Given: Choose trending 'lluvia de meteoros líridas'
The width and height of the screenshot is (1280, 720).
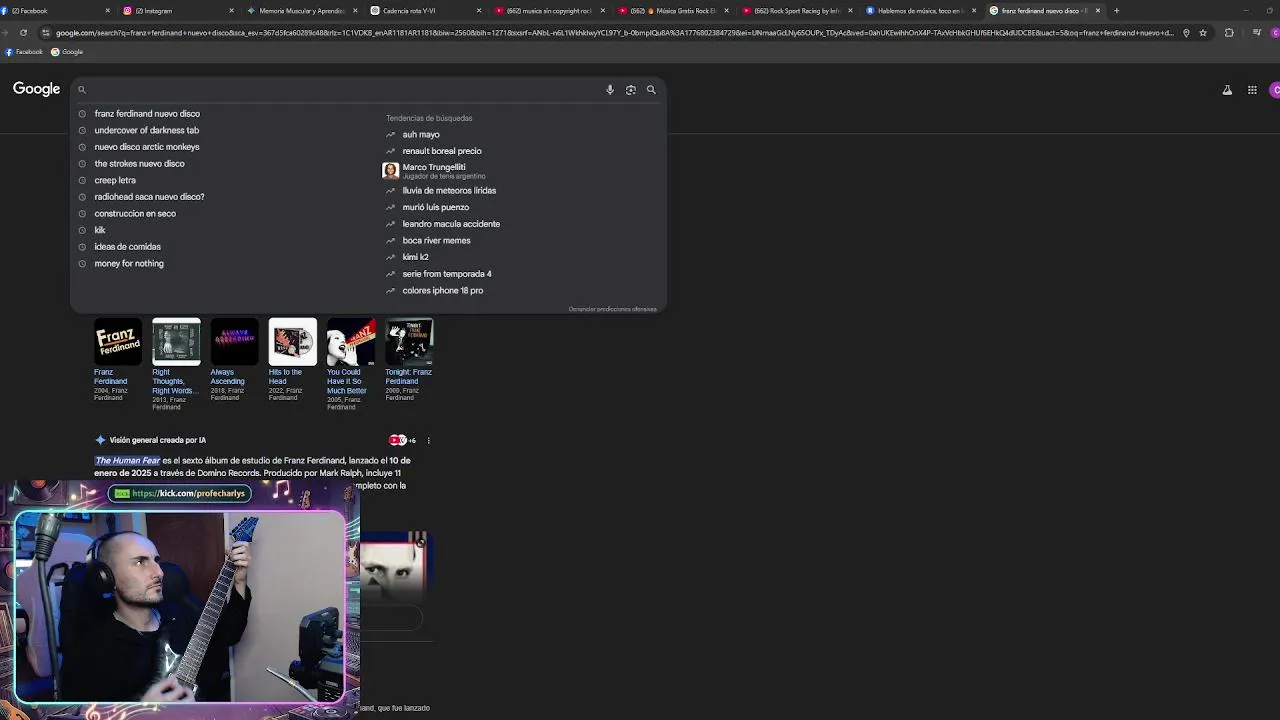Looking at the screenshot, I should [449, 191].
